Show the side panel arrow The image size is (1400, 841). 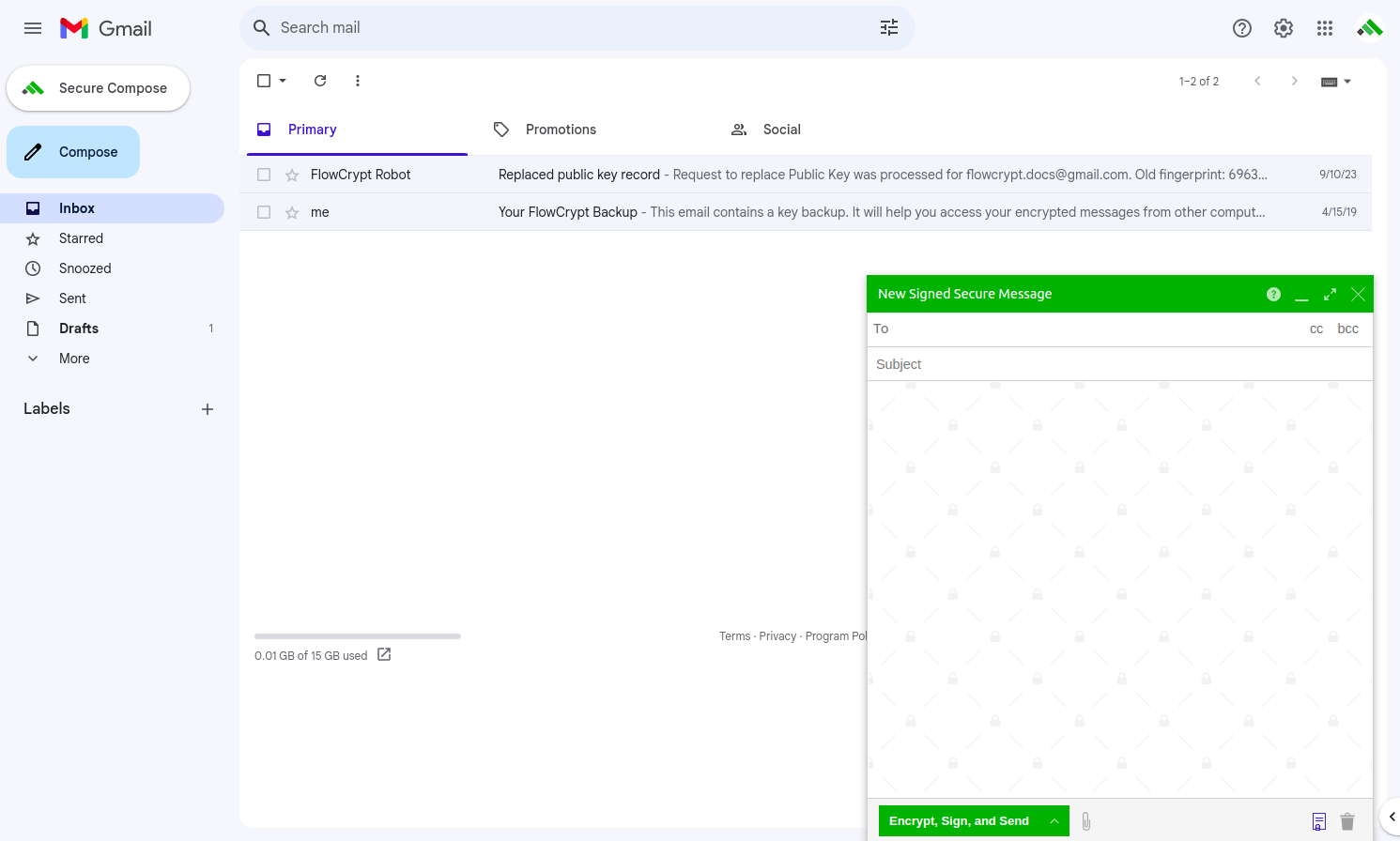coord(1392,817)
